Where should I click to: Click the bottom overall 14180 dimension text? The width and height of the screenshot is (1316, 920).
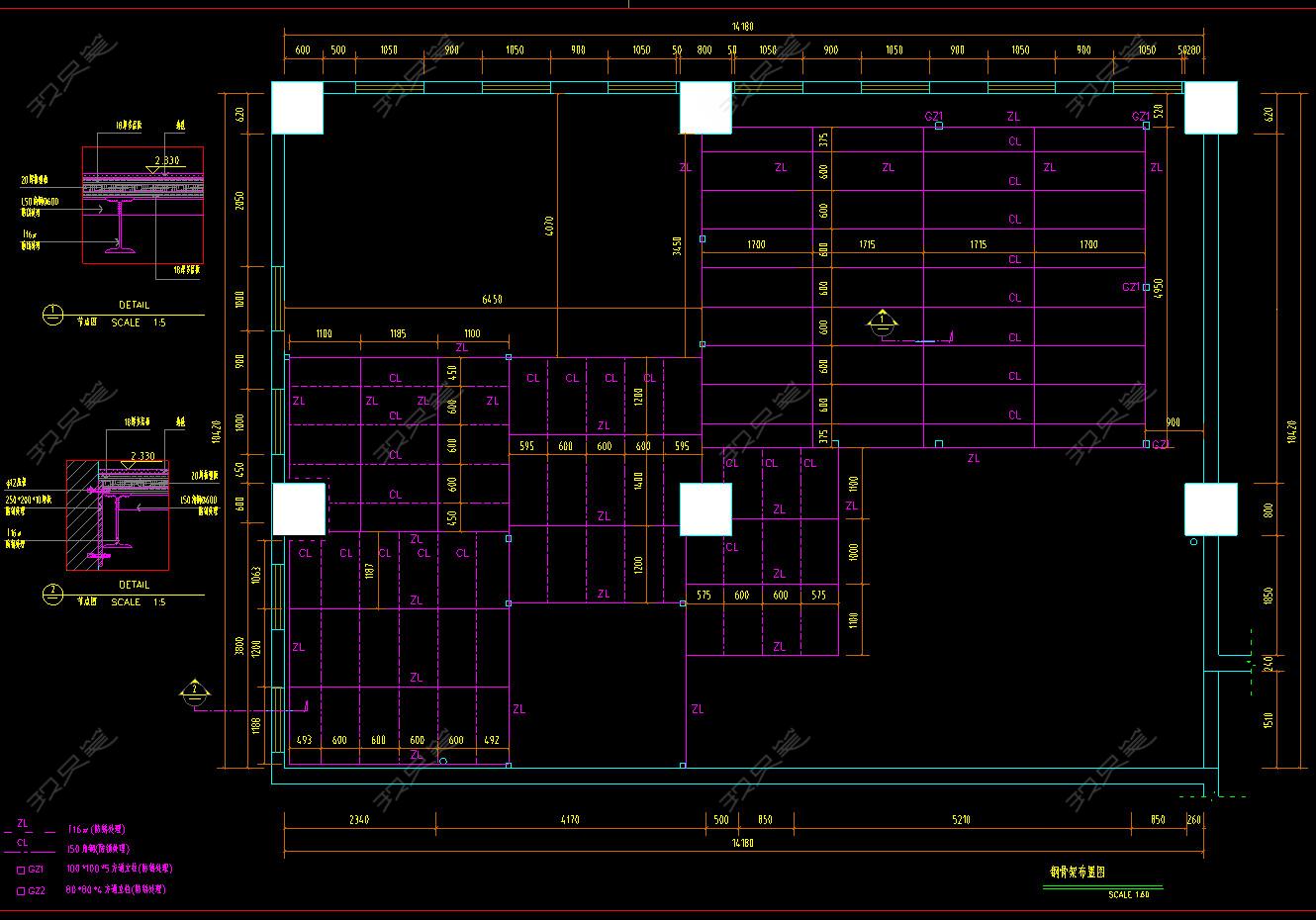pyautogui.click(x=742, y=844)
